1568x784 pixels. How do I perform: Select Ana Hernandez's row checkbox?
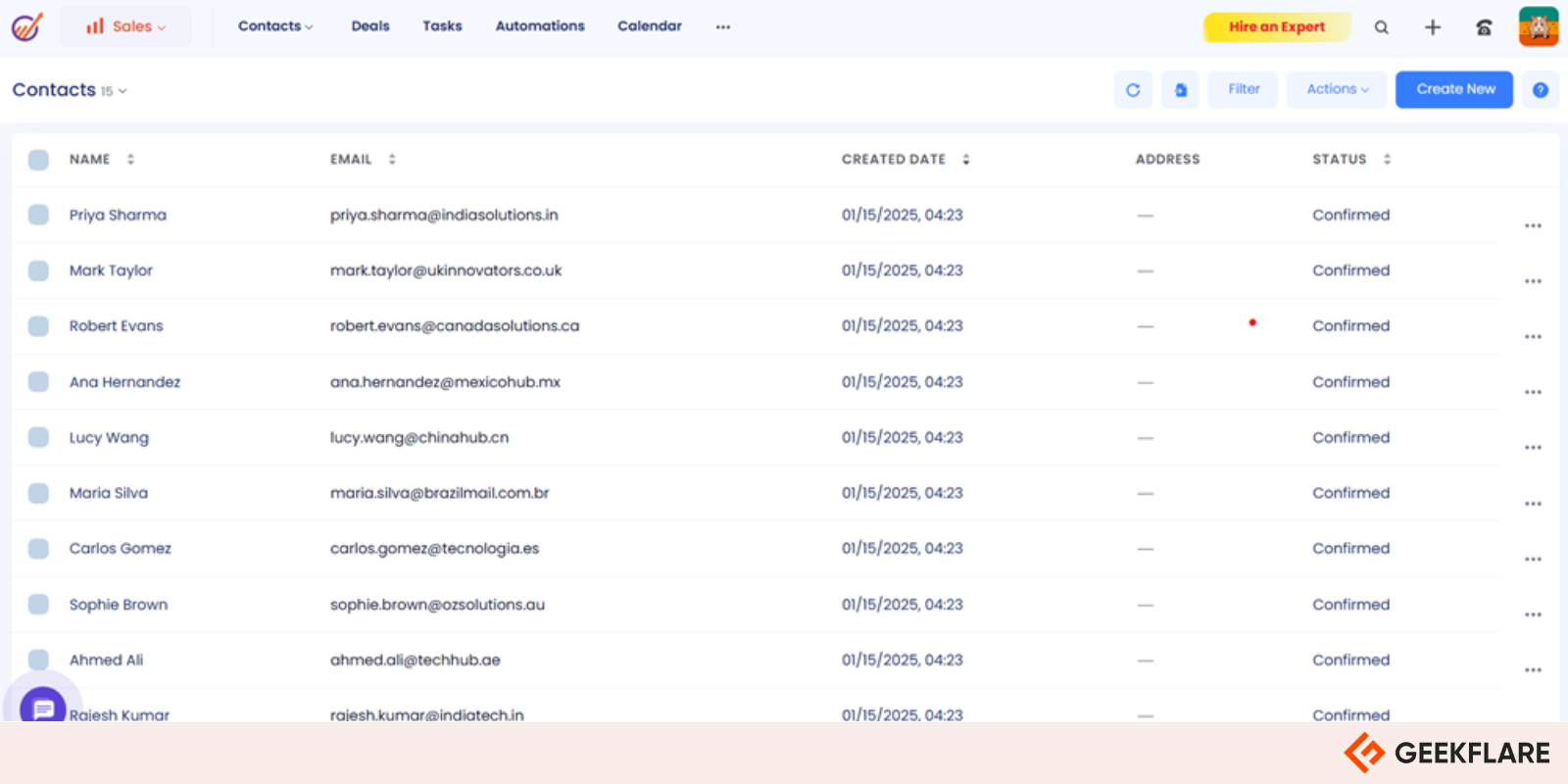tap(38, 382)
